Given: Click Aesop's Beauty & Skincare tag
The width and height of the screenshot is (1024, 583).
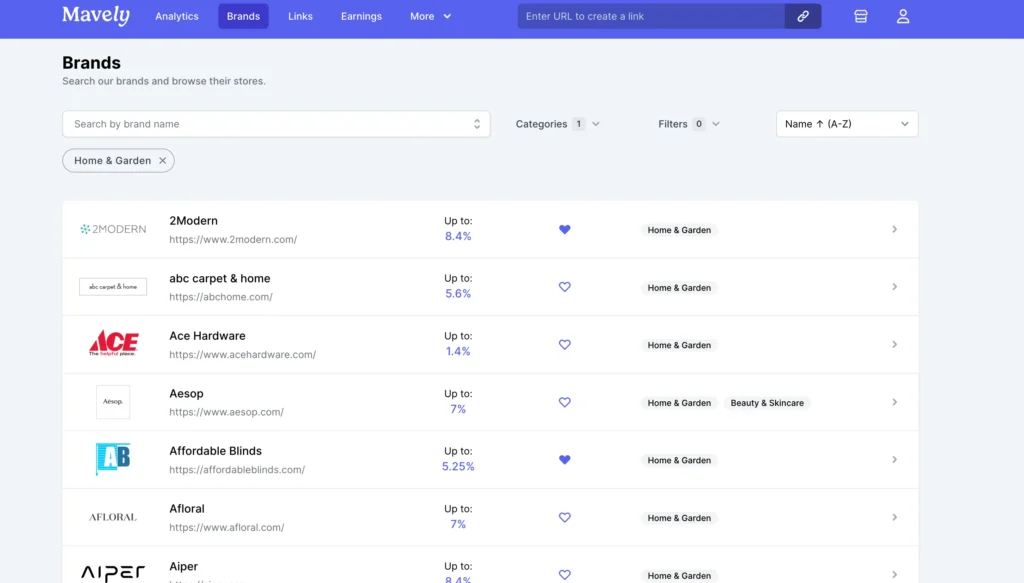Looking at the screenshot, I should pyautogui.click(x=767, y=403).
